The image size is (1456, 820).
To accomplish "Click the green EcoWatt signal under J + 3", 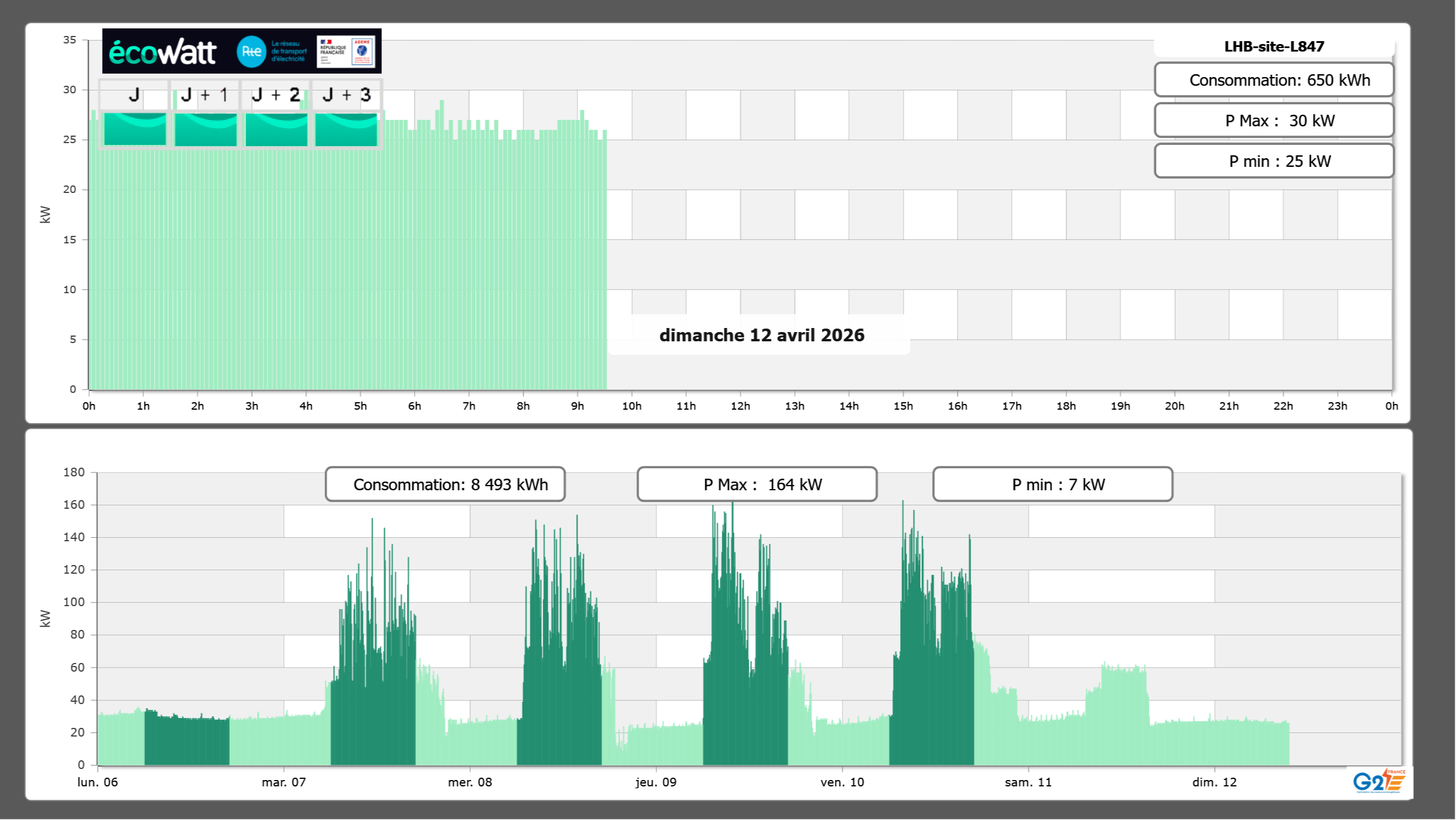I will 346,129.
